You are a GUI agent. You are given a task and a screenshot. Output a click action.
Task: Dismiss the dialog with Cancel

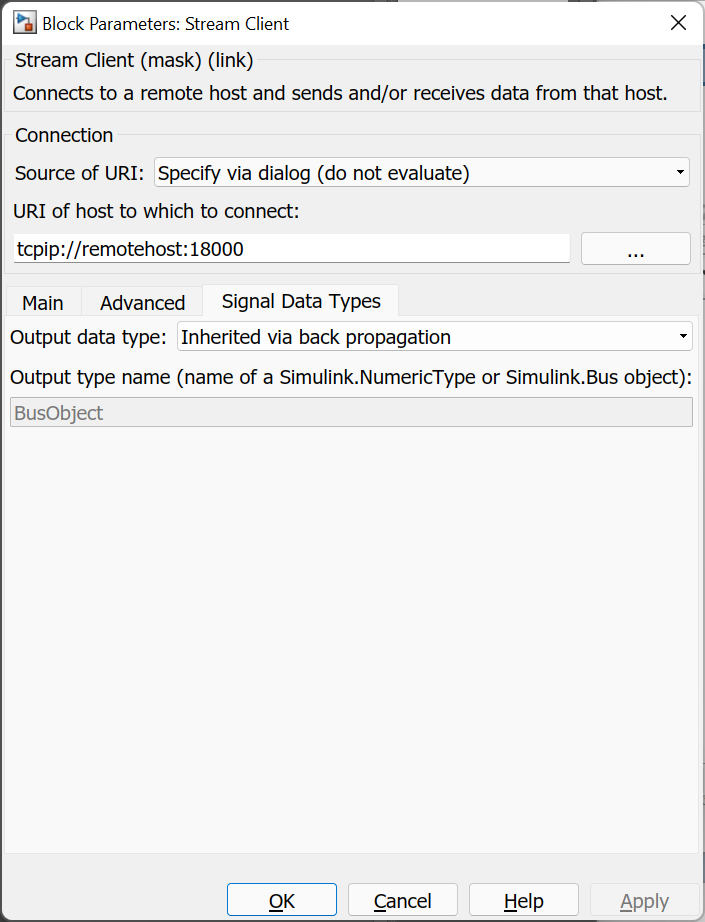point(402,900)
